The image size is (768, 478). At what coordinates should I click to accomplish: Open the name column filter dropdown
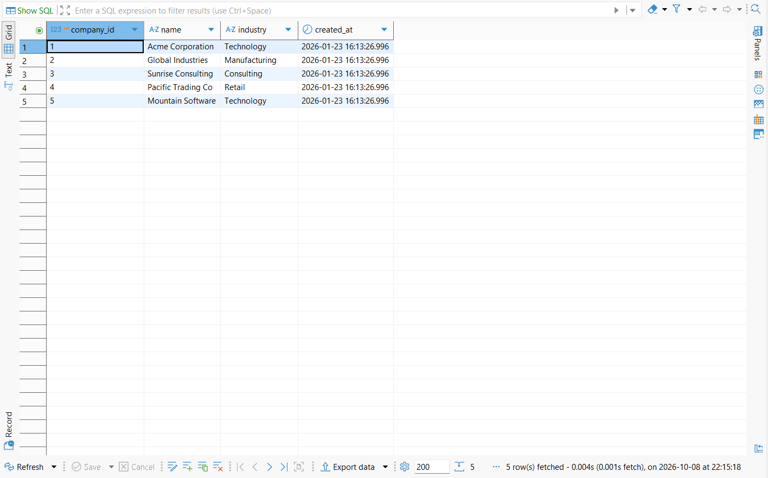click(211, 30)
